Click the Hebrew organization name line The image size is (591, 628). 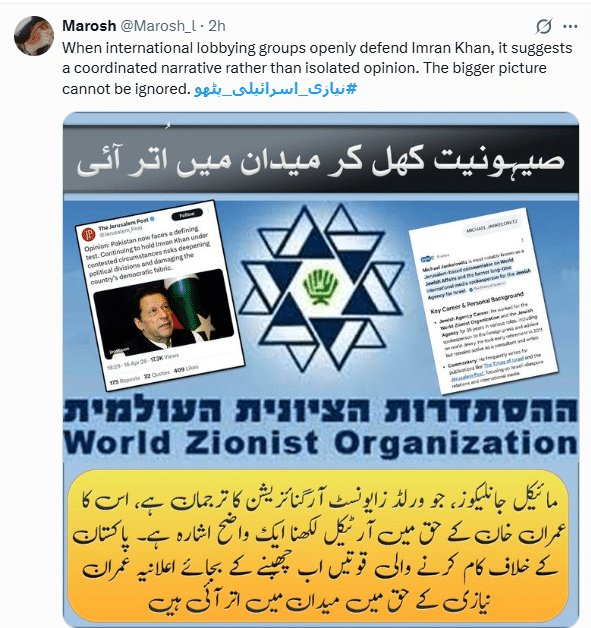click(x=320, y=409)
